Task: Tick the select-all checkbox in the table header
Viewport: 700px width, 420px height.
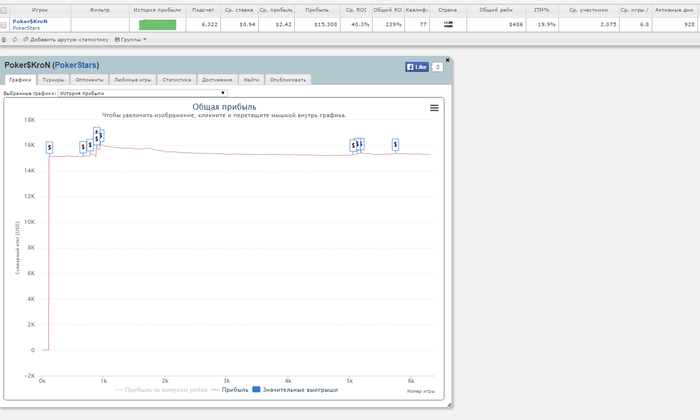Action: pyautogui.click(x=4, y=10)
